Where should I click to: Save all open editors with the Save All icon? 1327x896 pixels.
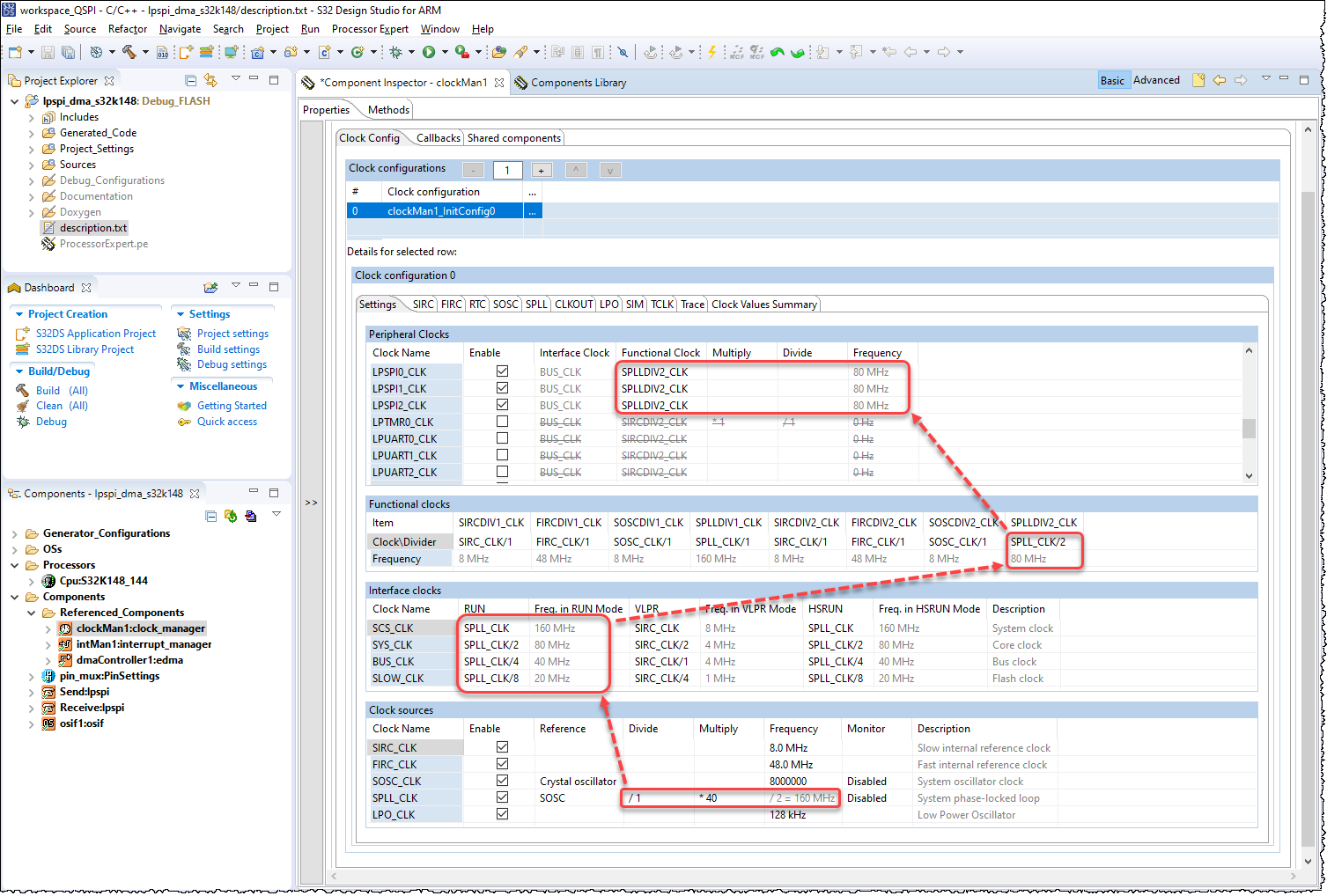[x=69, y=52]
